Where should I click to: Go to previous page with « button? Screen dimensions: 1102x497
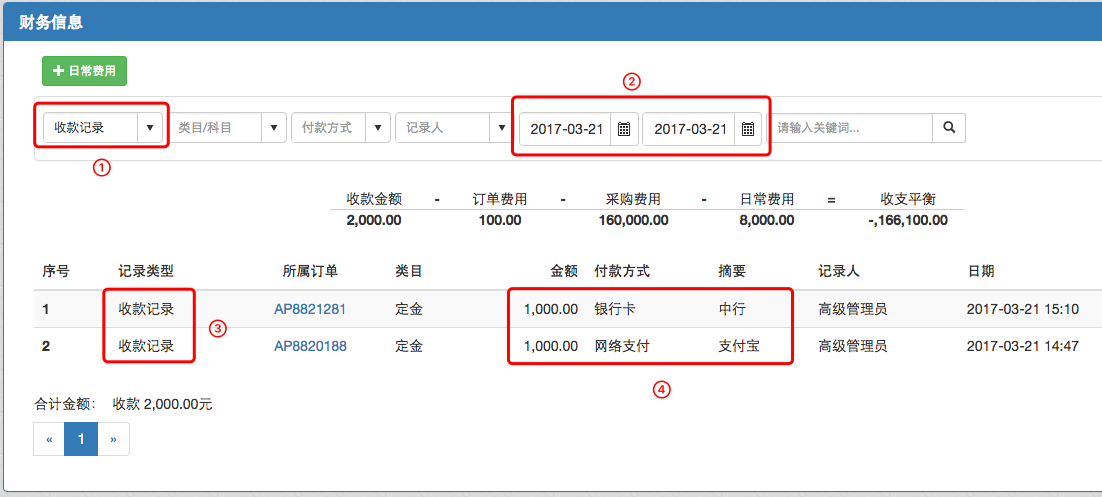tap(49, 439)
